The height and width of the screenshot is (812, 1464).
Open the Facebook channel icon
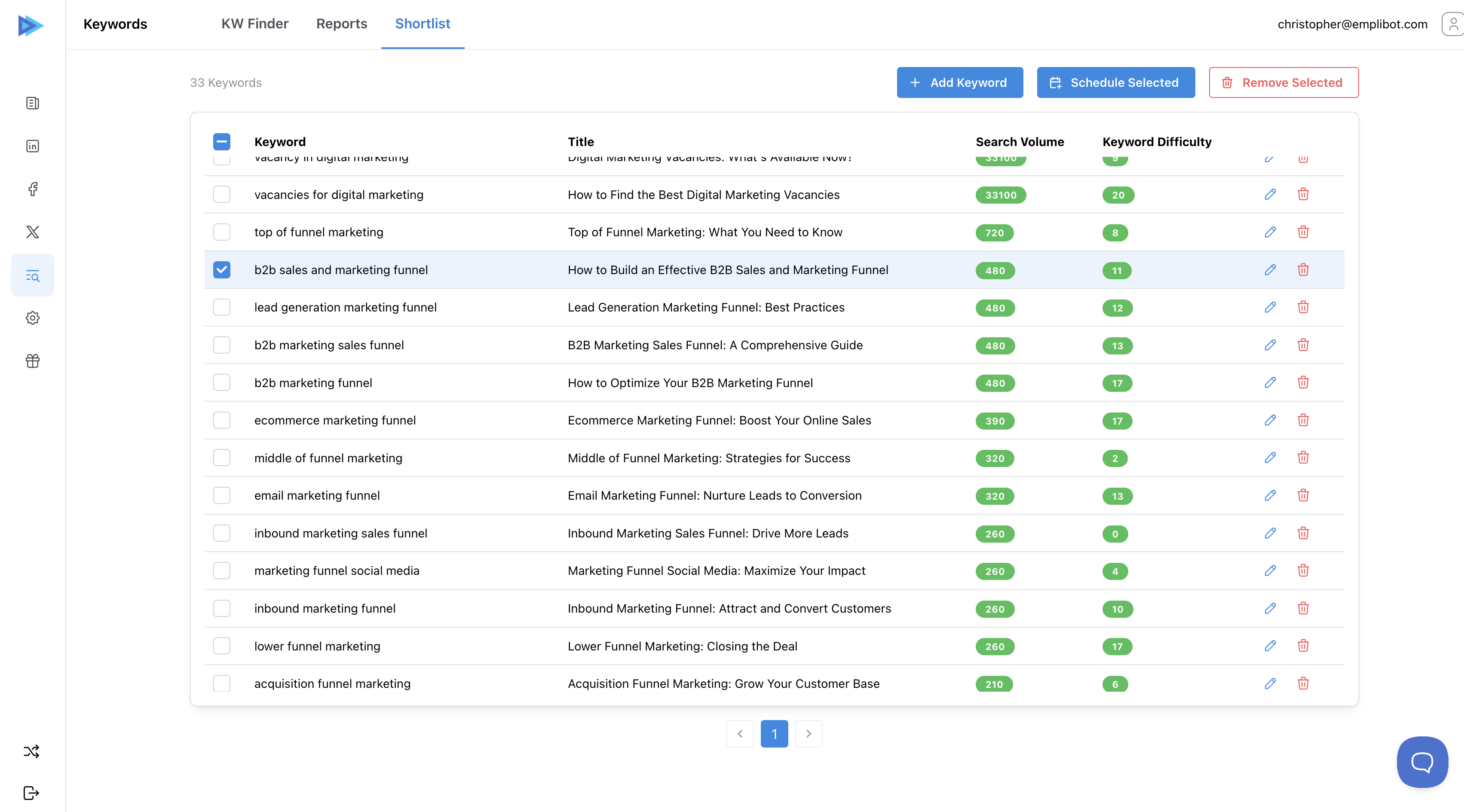(x=32, y=189)
